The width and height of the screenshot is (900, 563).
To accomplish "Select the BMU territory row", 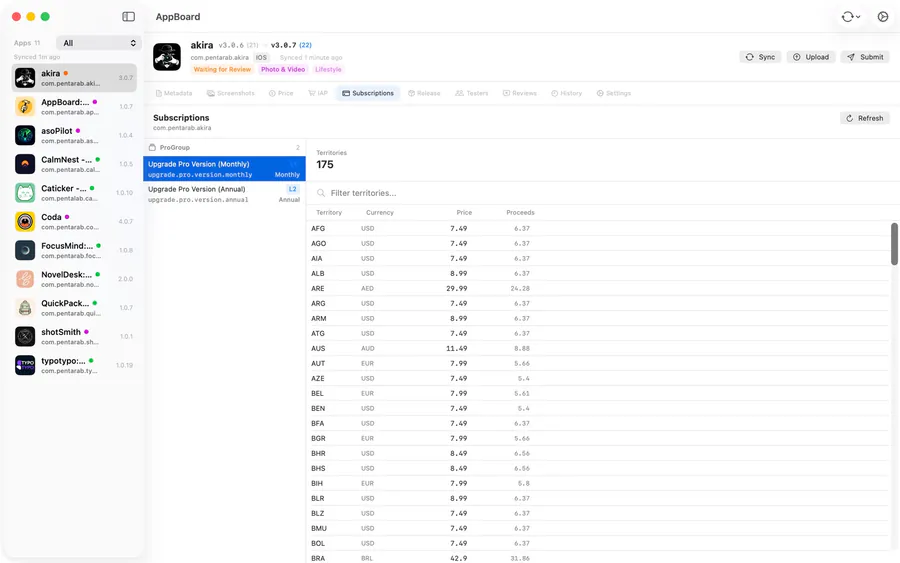I will 600,528.
